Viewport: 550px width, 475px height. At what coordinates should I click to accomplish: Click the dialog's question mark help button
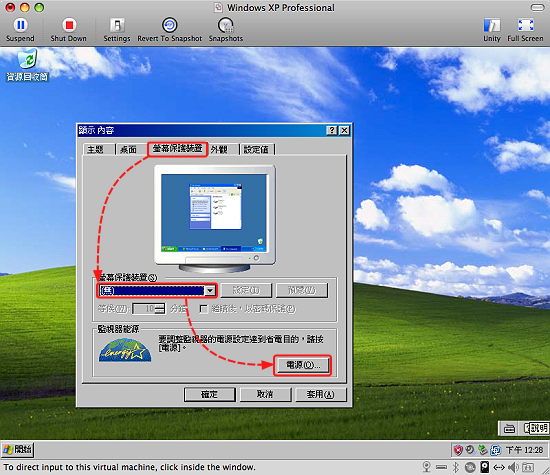[x=332, y=131]
